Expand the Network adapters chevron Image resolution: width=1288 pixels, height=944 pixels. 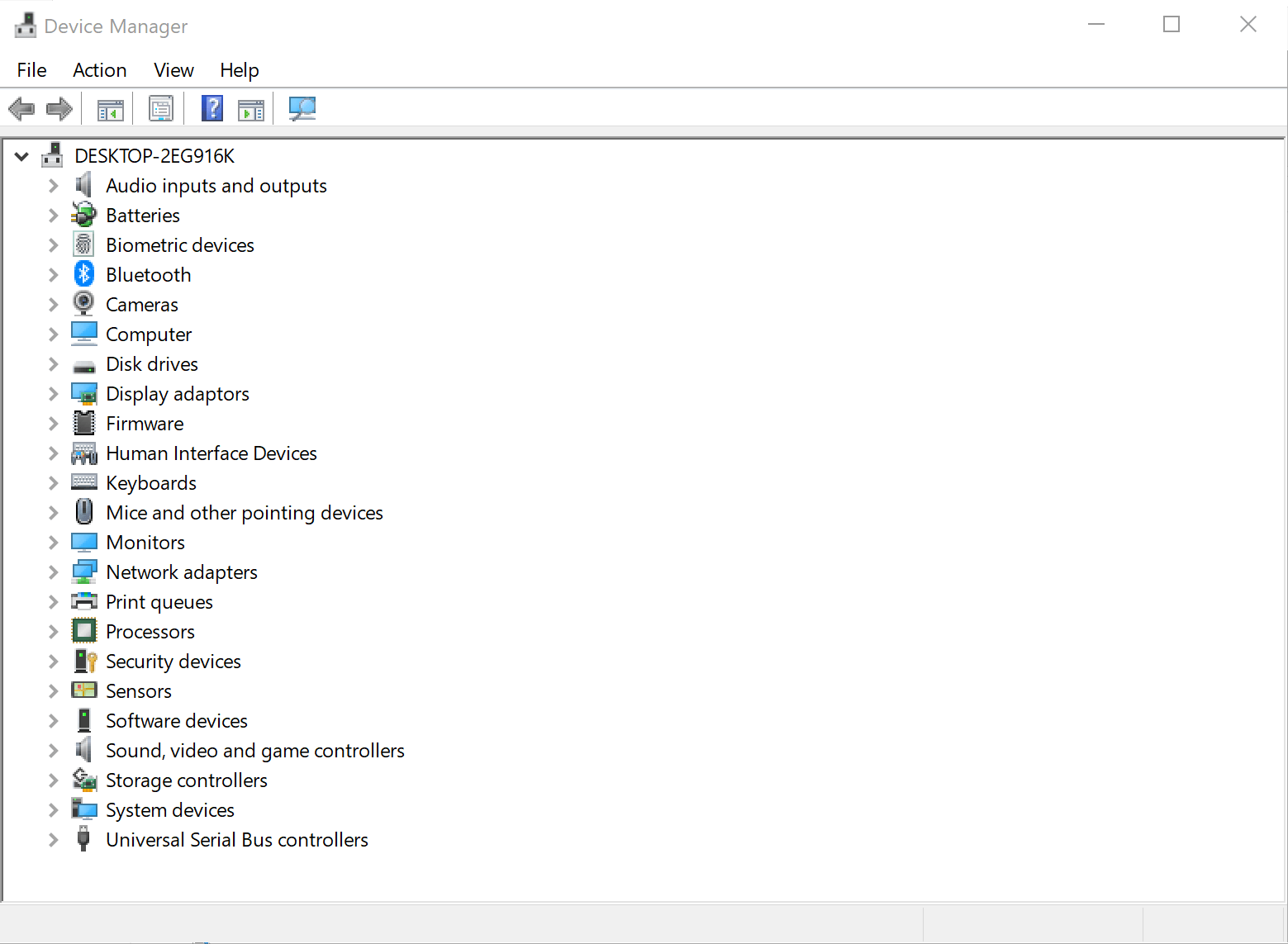pos(54,572)
